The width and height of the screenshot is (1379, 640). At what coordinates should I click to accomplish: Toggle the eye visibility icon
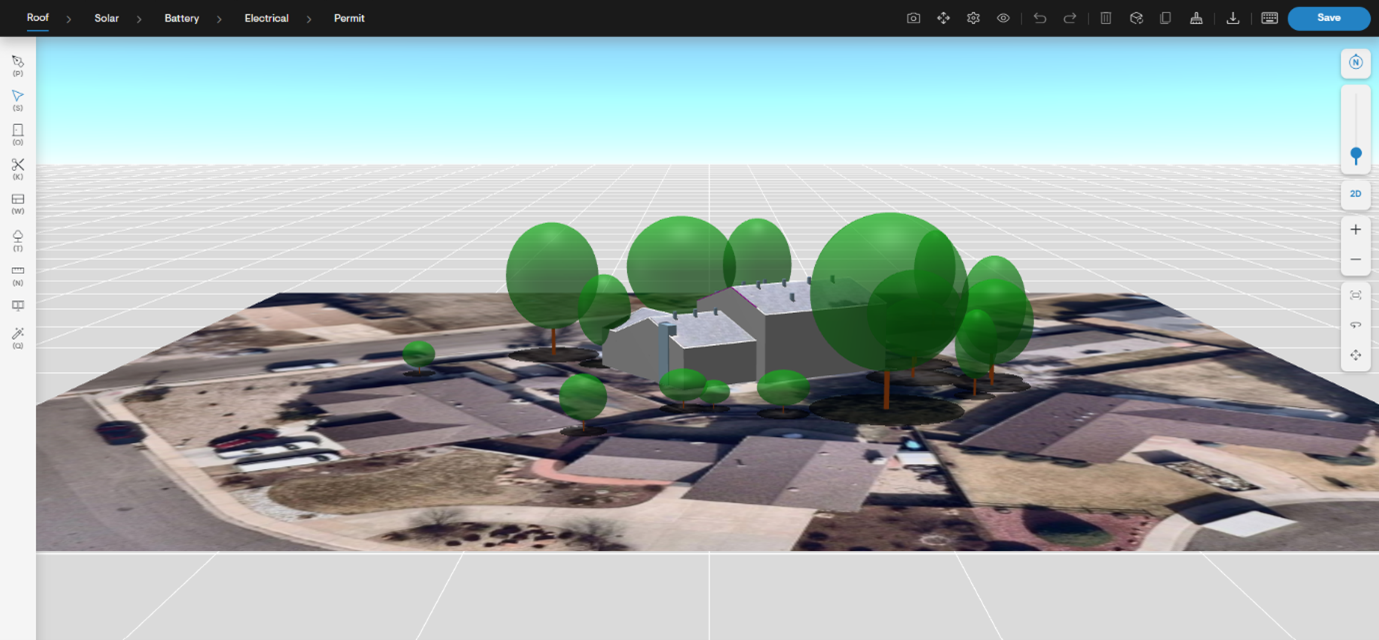click(1003, 18)
